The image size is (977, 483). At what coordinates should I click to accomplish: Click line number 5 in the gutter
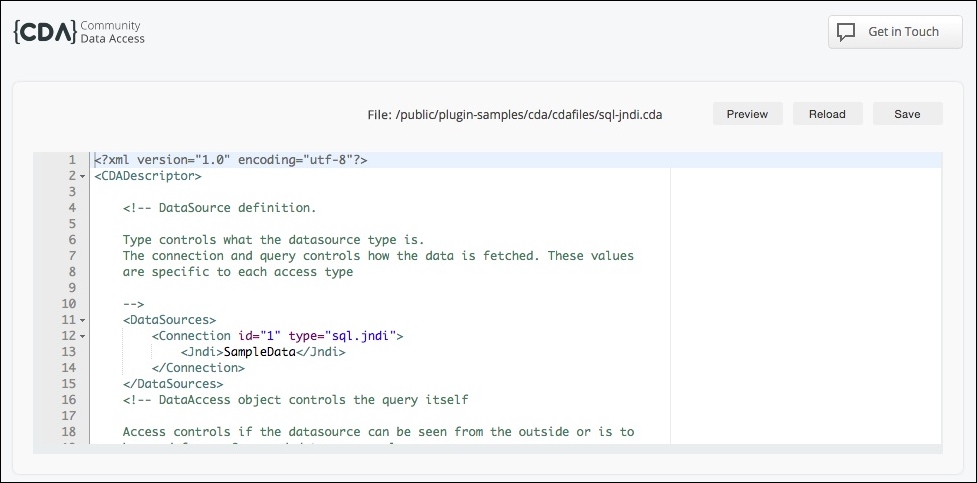coord(72,224)
